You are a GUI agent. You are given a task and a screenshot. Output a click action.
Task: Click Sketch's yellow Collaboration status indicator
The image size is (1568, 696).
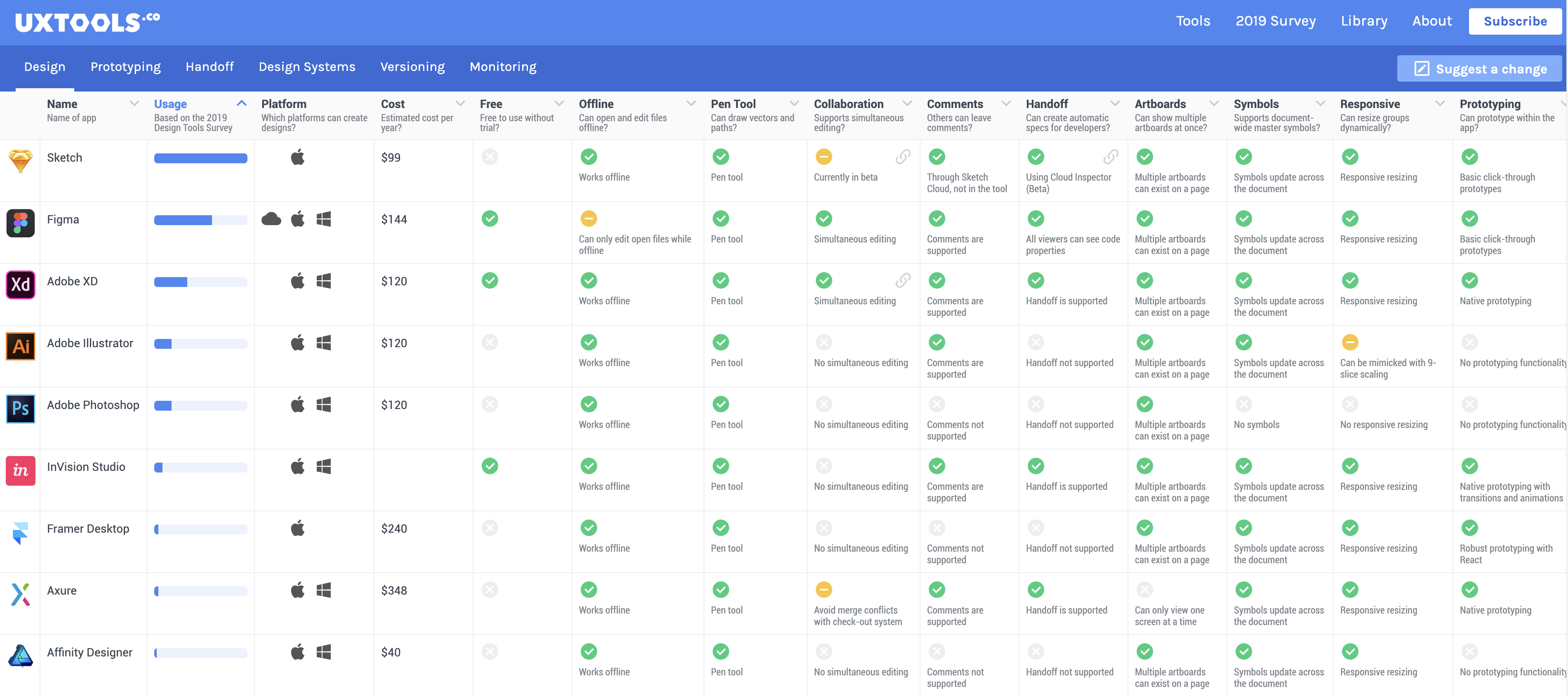coord(824,157)
